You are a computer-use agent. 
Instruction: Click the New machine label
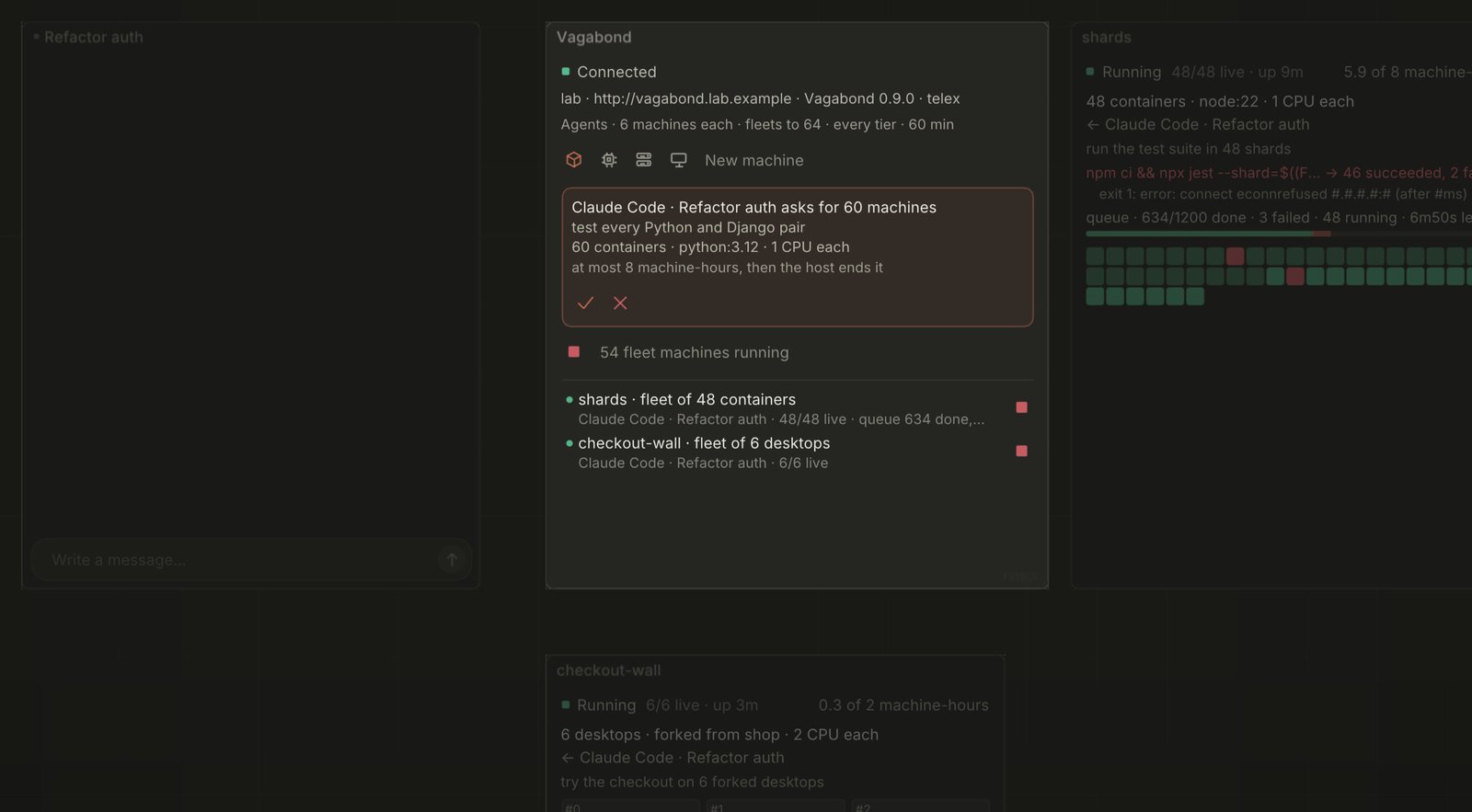pyautogui.click(x=754, y=160)
